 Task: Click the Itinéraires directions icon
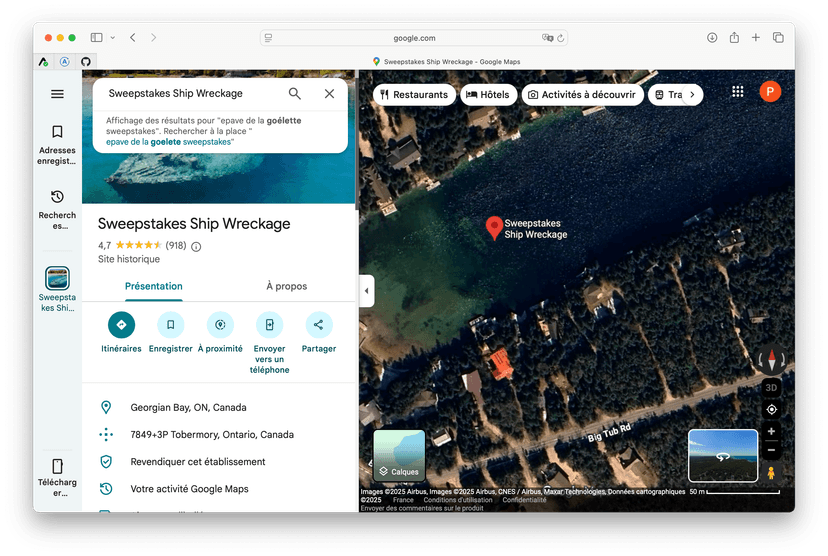(121, 325)
